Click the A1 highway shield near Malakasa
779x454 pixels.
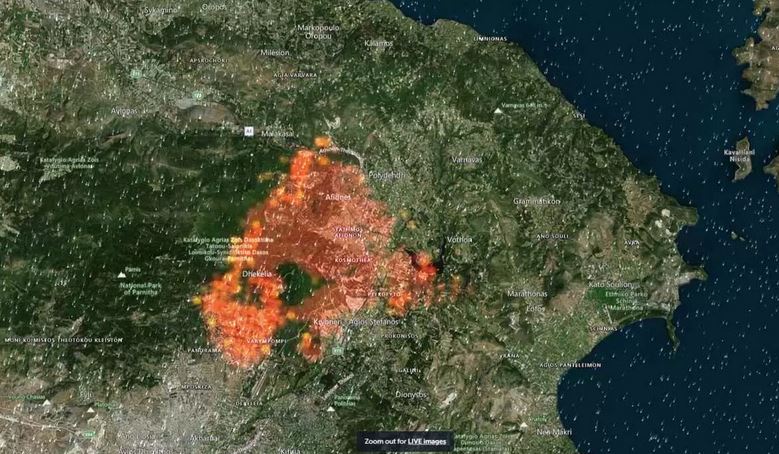pos(248,131)
